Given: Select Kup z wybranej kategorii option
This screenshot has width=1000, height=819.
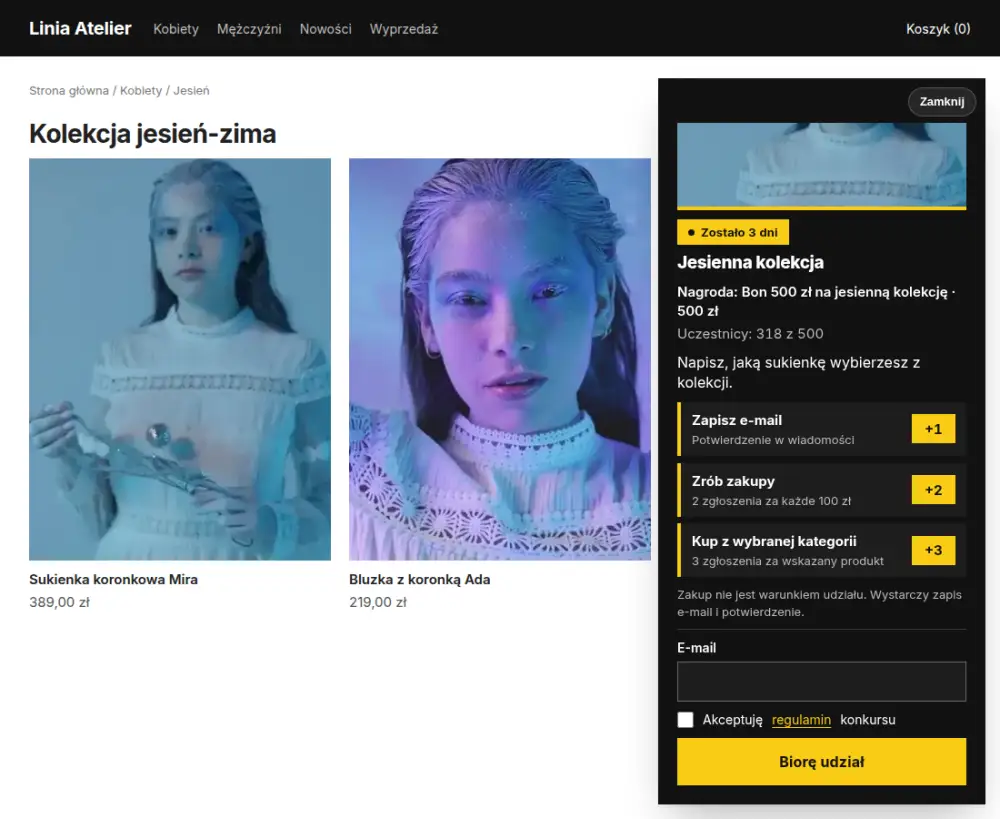Looking at the screenshot, I should [821, 550].
